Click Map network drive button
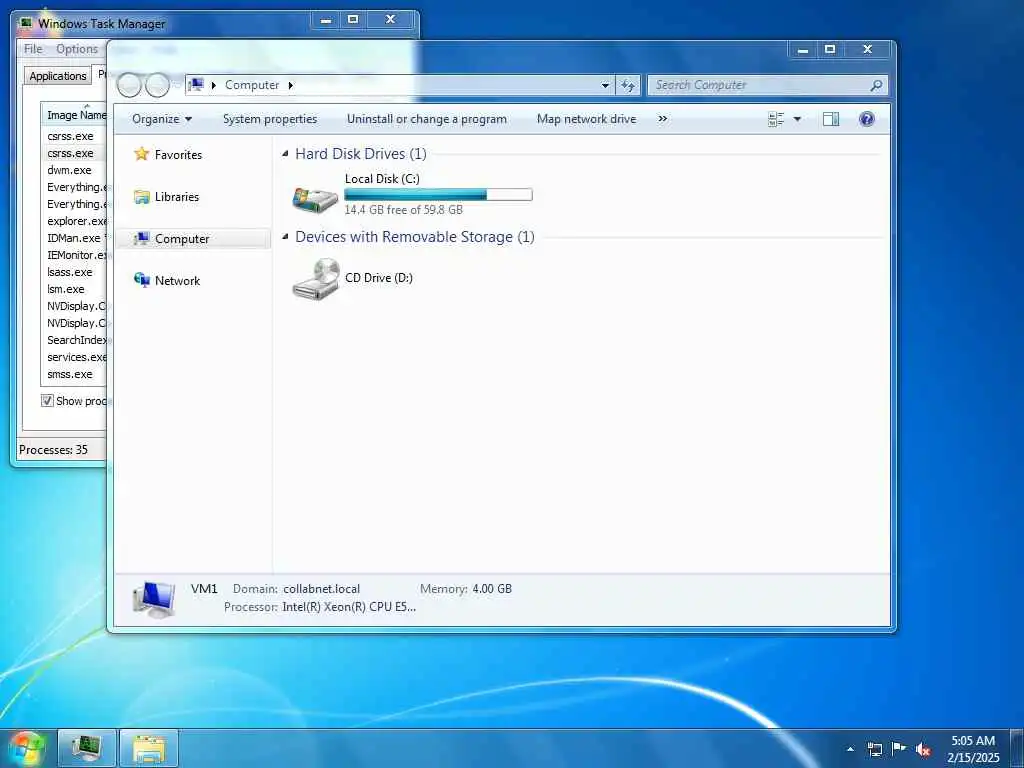1024x768 pixels. tap(586, 119)
